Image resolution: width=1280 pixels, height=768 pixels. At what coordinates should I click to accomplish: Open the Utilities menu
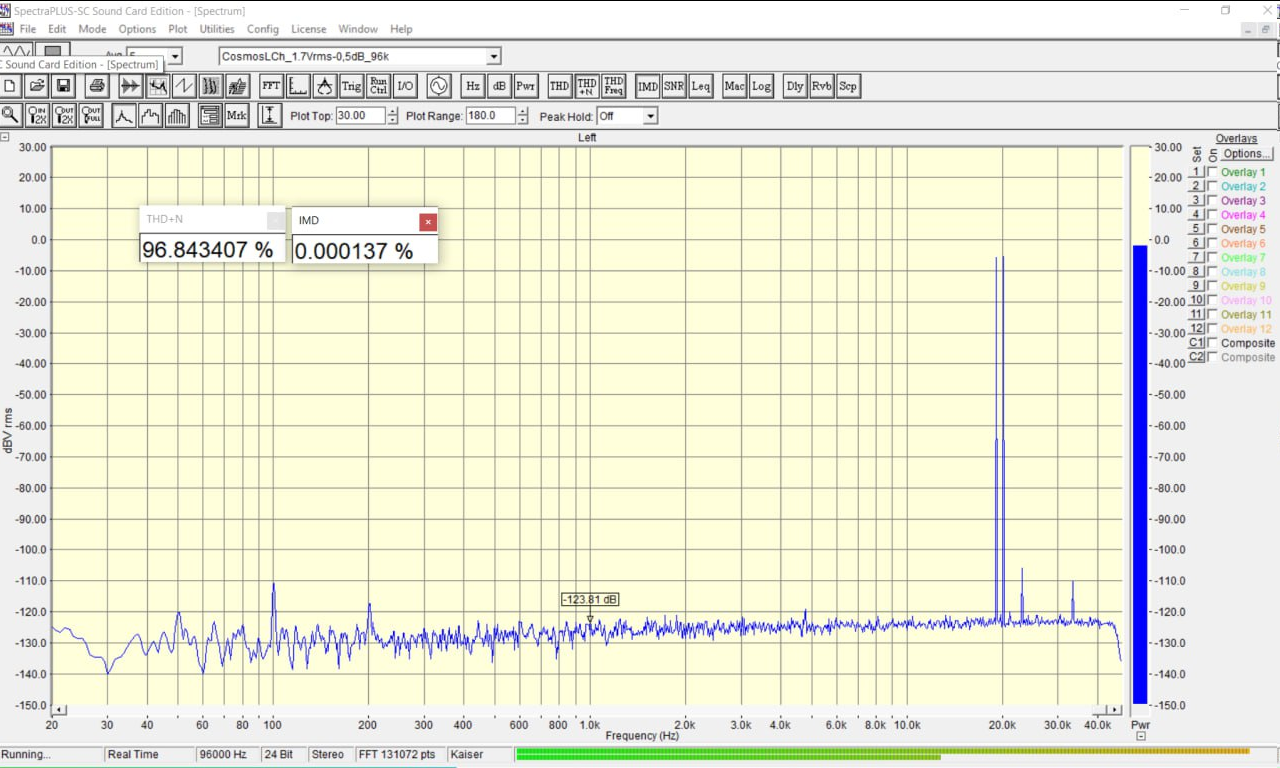217,29
